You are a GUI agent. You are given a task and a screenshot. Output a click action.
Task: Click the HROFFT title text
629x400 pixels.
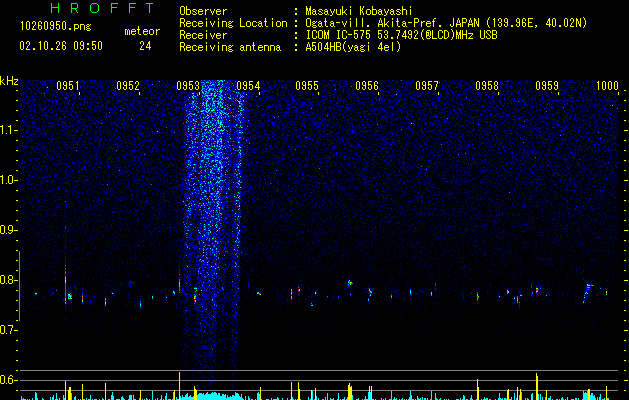[103, 8]
